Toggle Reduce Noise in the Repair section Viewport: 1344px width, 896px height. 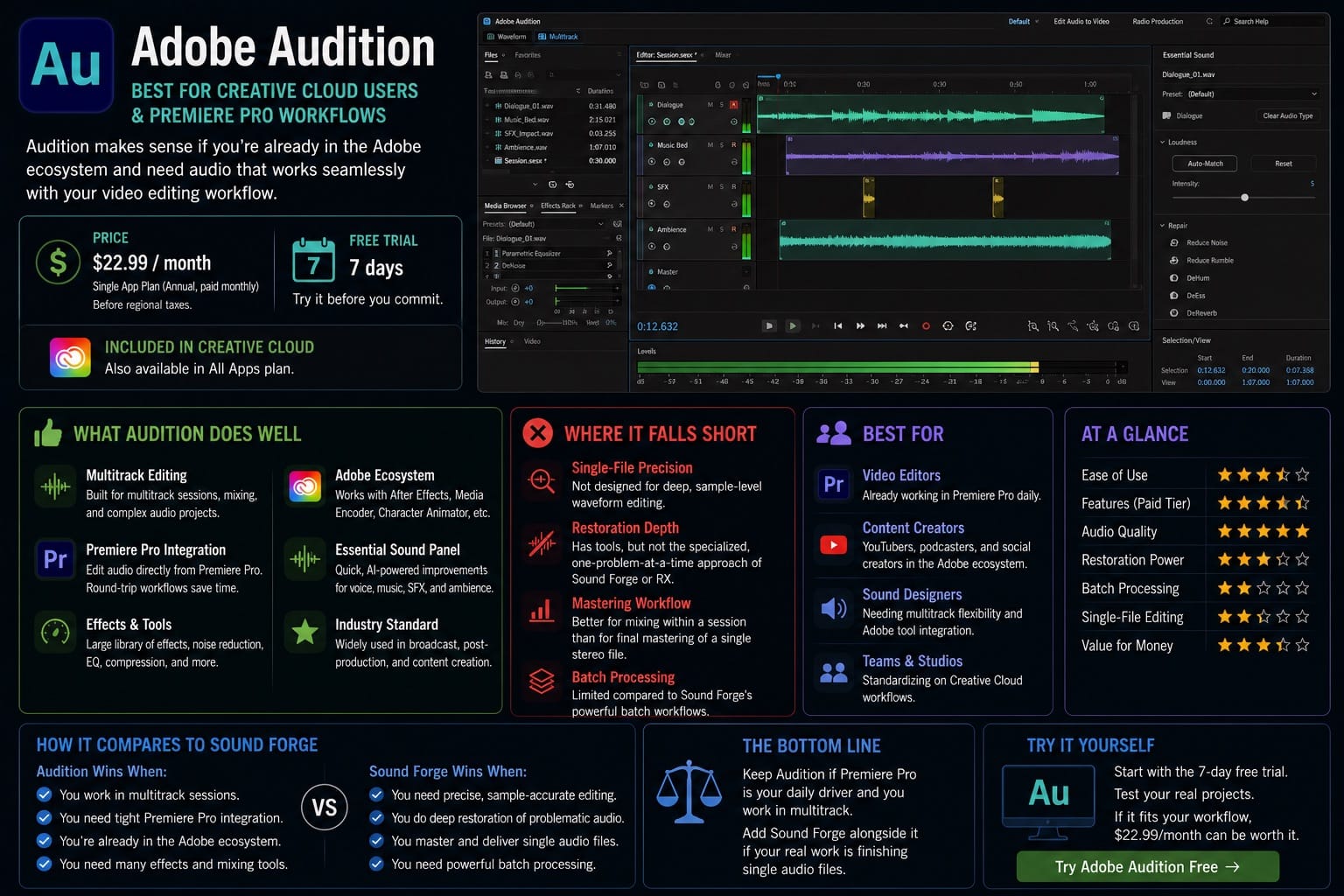tap(1173, 242)
